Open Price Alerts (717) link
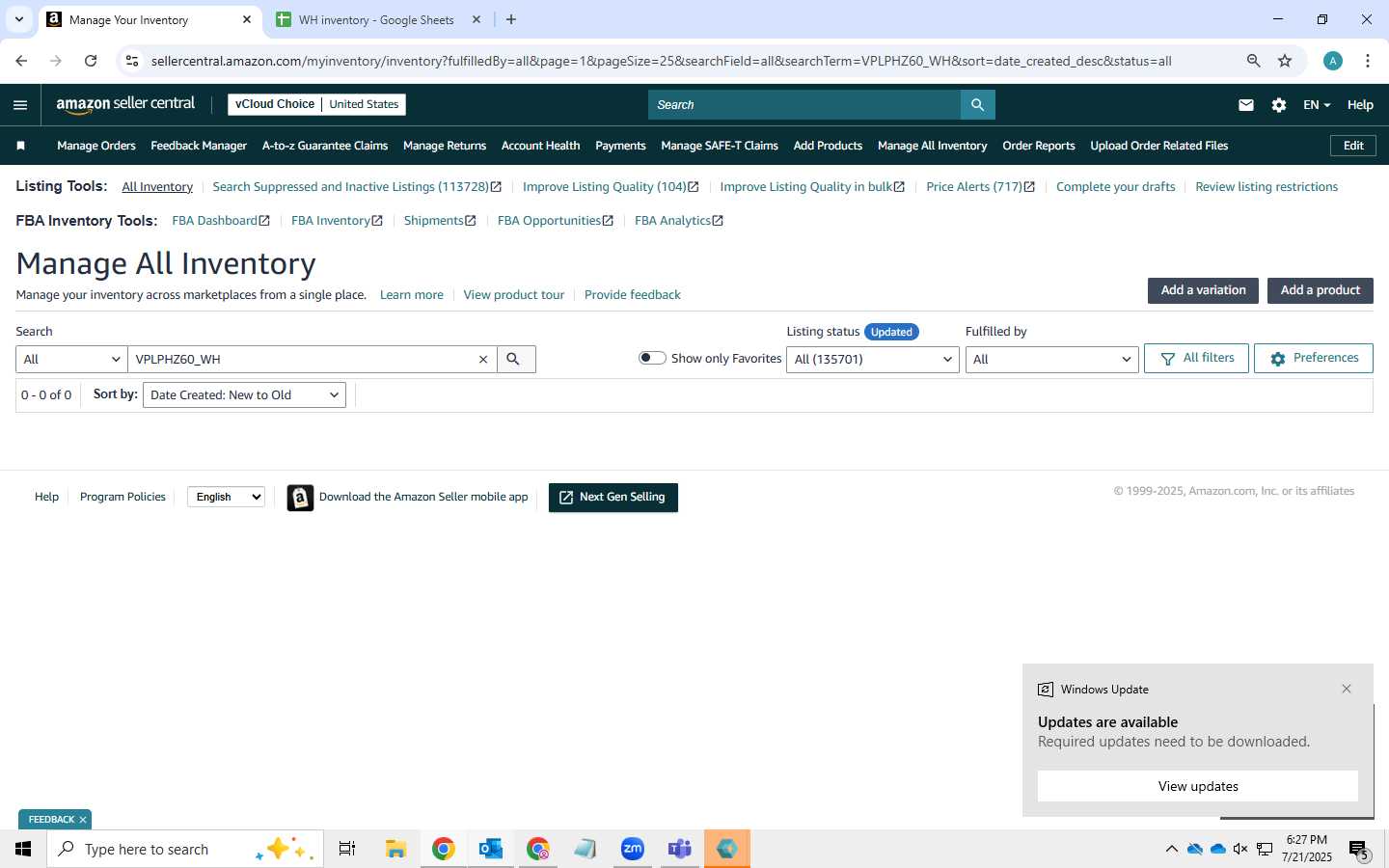Image resolution: width=1389 pixels, height=868 pixels. tap(980, 187)
